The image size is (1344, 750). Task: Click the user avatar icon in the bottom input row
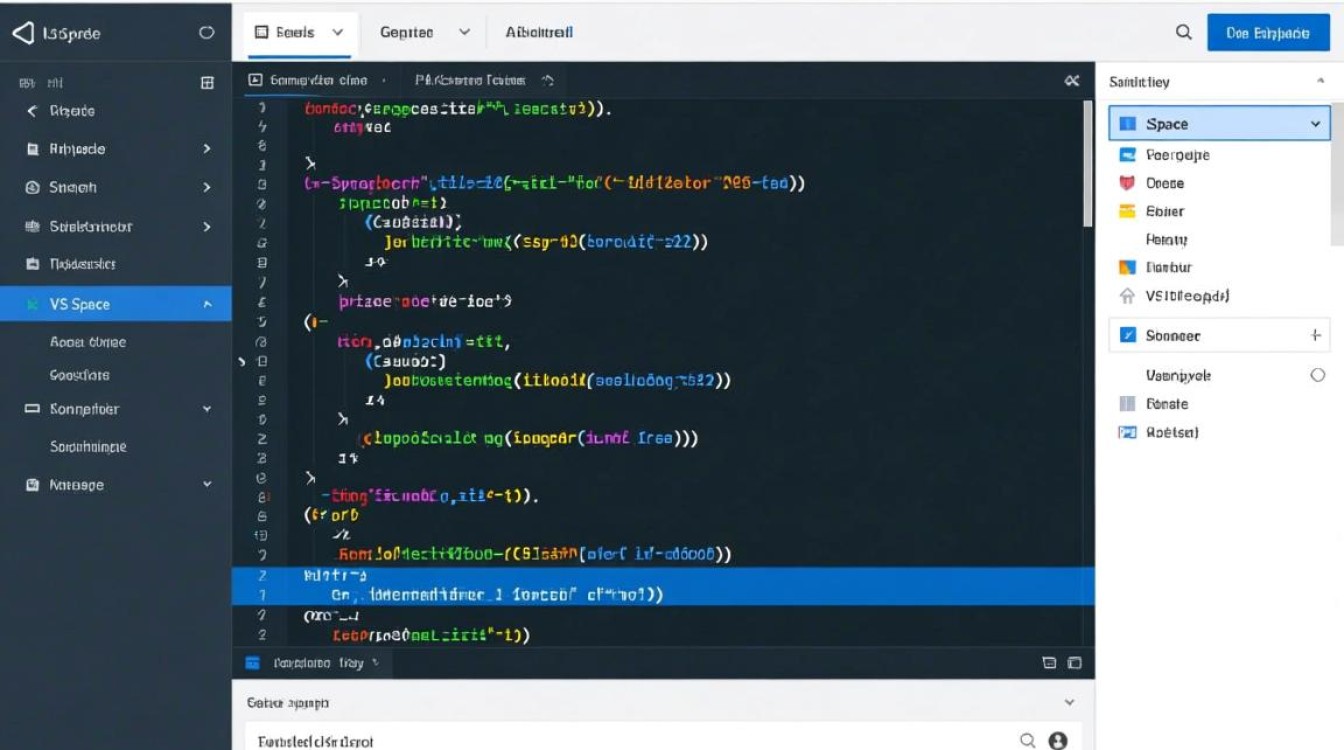tap(1058, 740)
